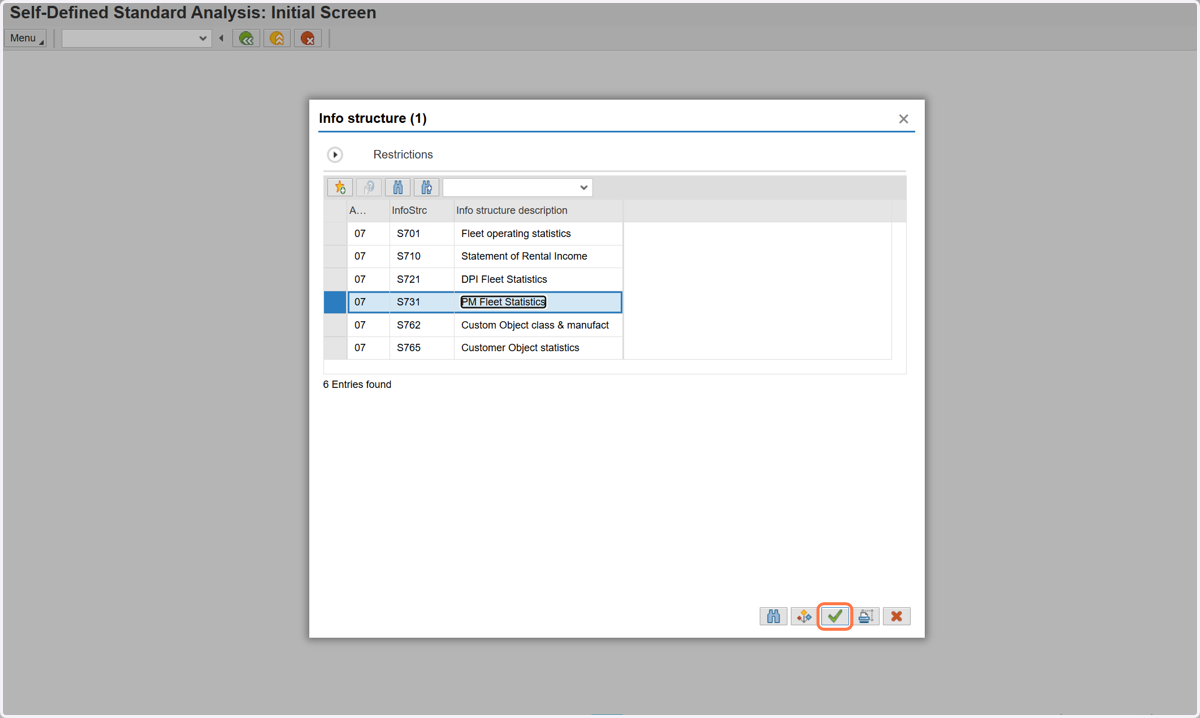Click row selector for S721 row
This screenshot has width=1200, height=718.
335,280
